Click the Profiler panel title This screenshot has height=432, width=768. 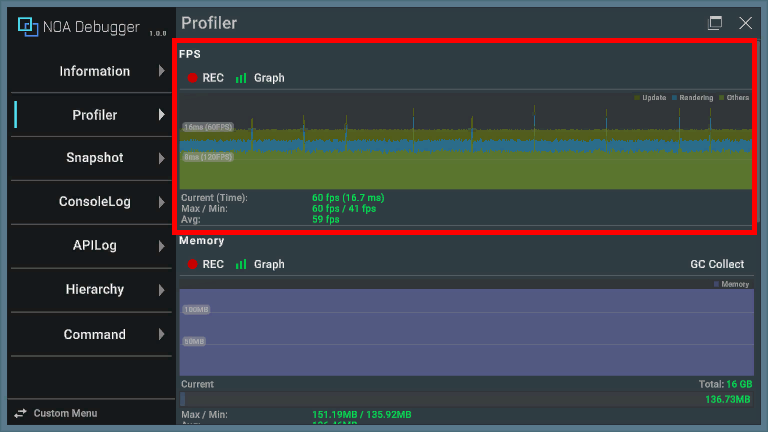(x=209, y=23)
